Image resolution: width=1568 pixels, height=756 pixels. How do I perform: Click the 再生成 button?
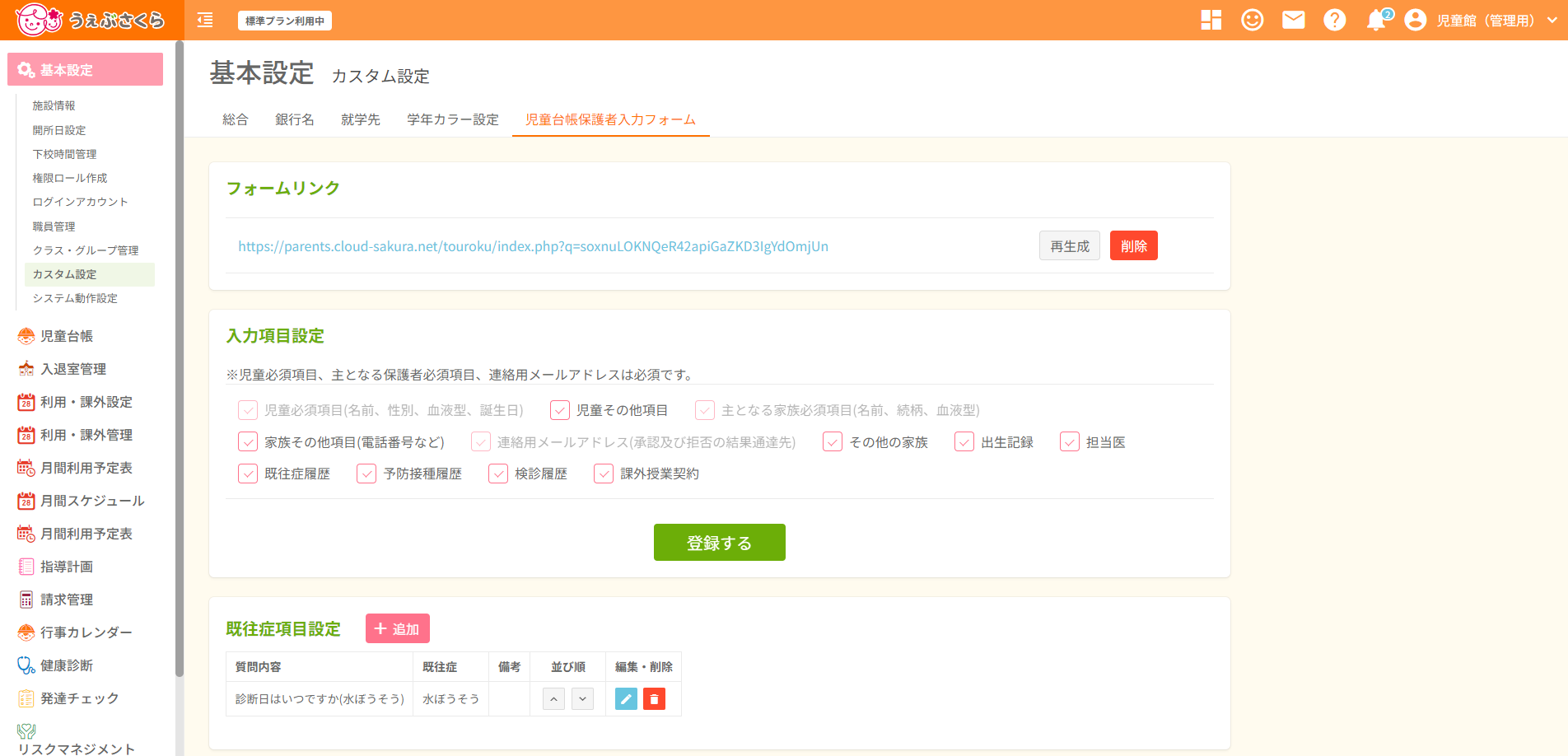1070,245
